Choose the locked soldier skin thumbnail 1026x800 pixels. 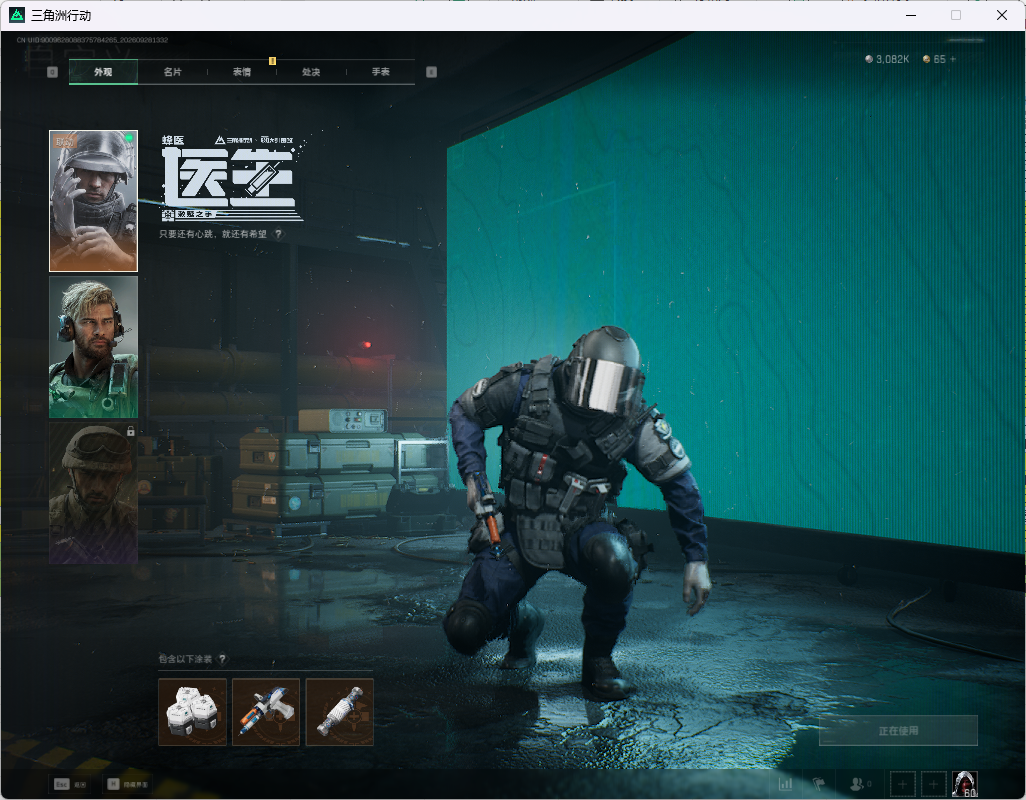click(x=94, y=493)
